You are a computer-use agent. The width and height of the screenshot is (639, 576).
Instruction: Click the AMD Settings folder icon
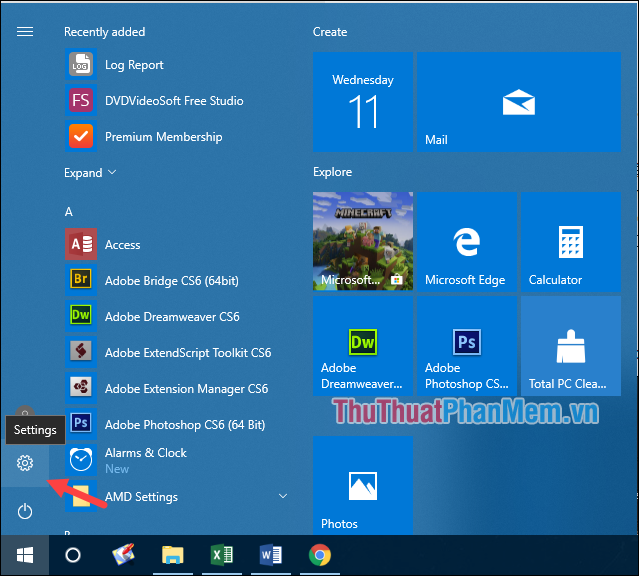81,496
